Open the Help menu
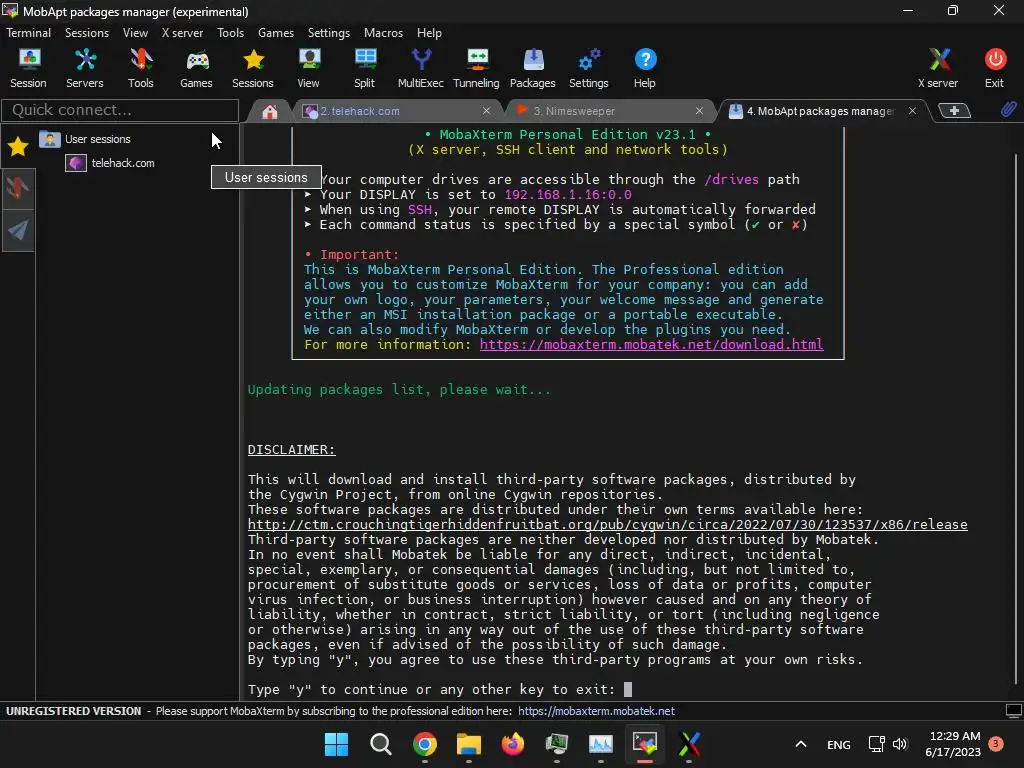This screenshot has width=1024, height=768. click(x=429, y=33)
